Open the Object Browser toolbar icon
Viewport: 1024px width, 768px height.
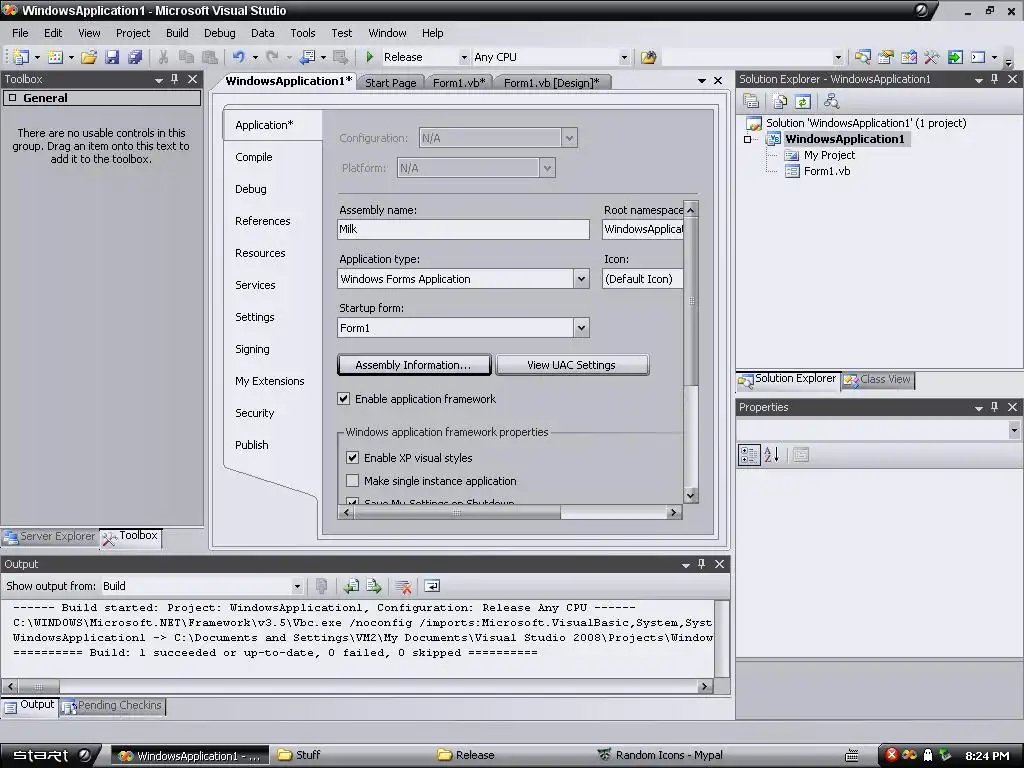pos(908,57)
